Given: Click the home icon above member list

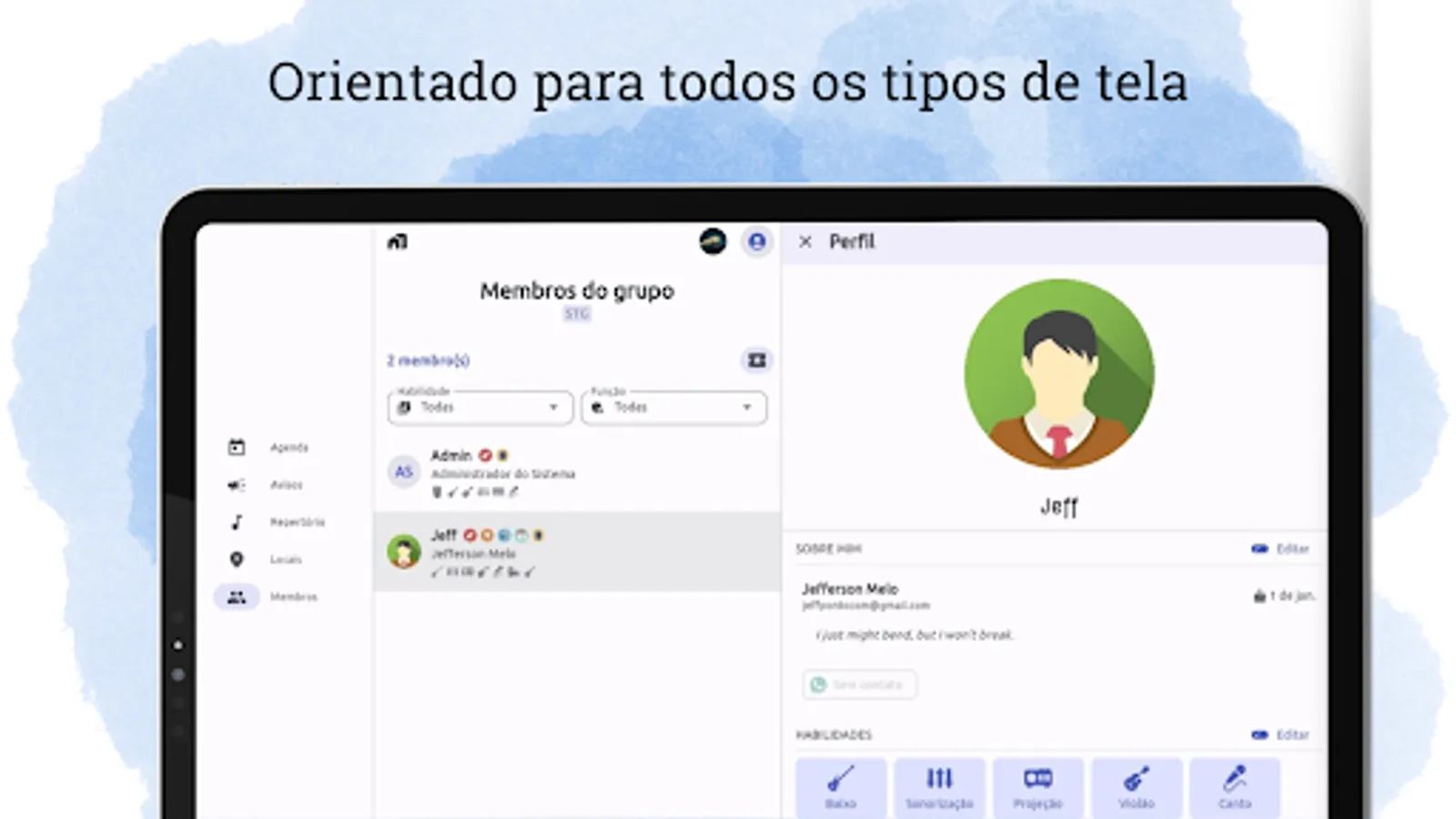Looking at the screenshot, I should point(398,242).
